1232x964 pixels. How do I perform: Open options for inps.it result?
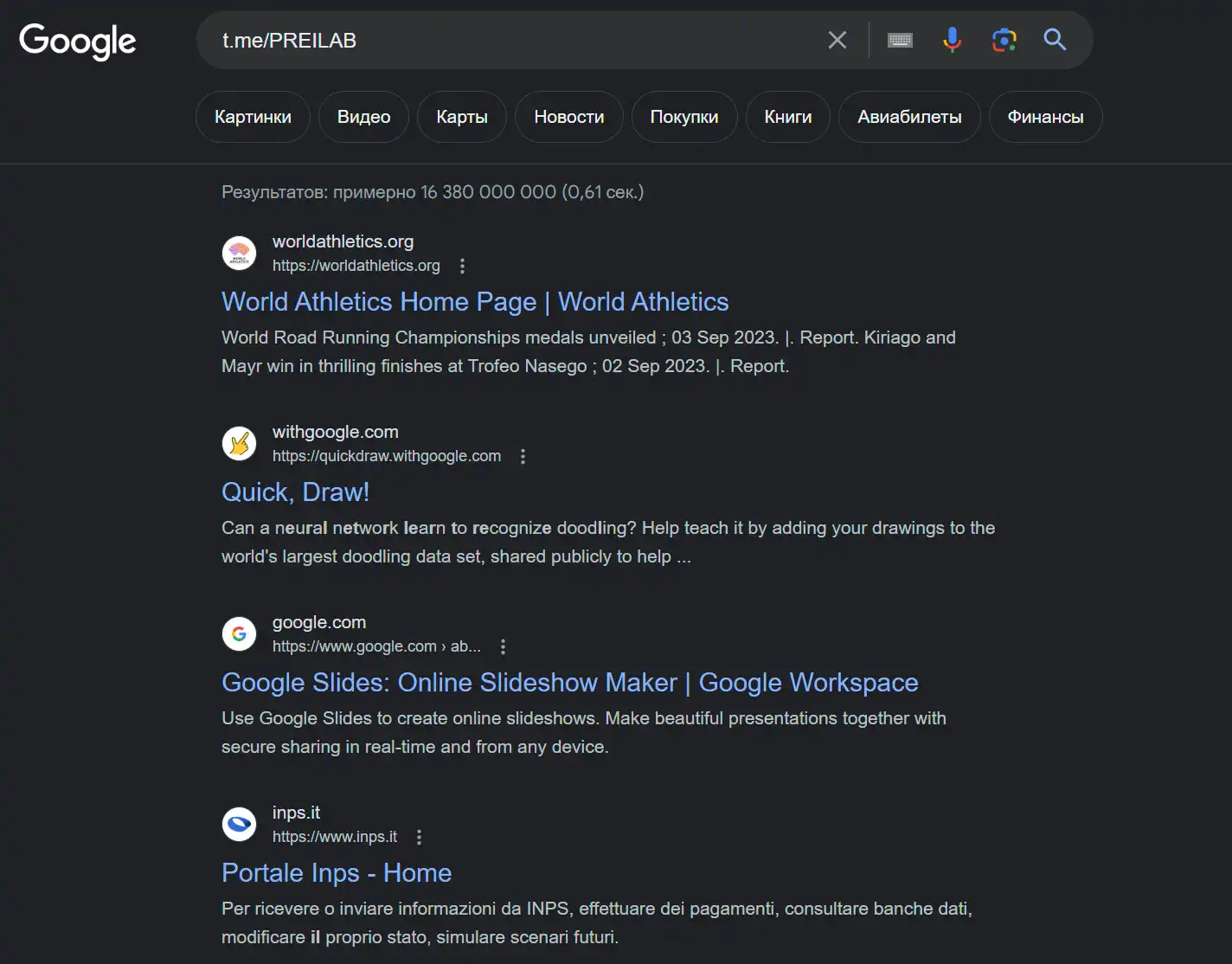click(419, 837)
